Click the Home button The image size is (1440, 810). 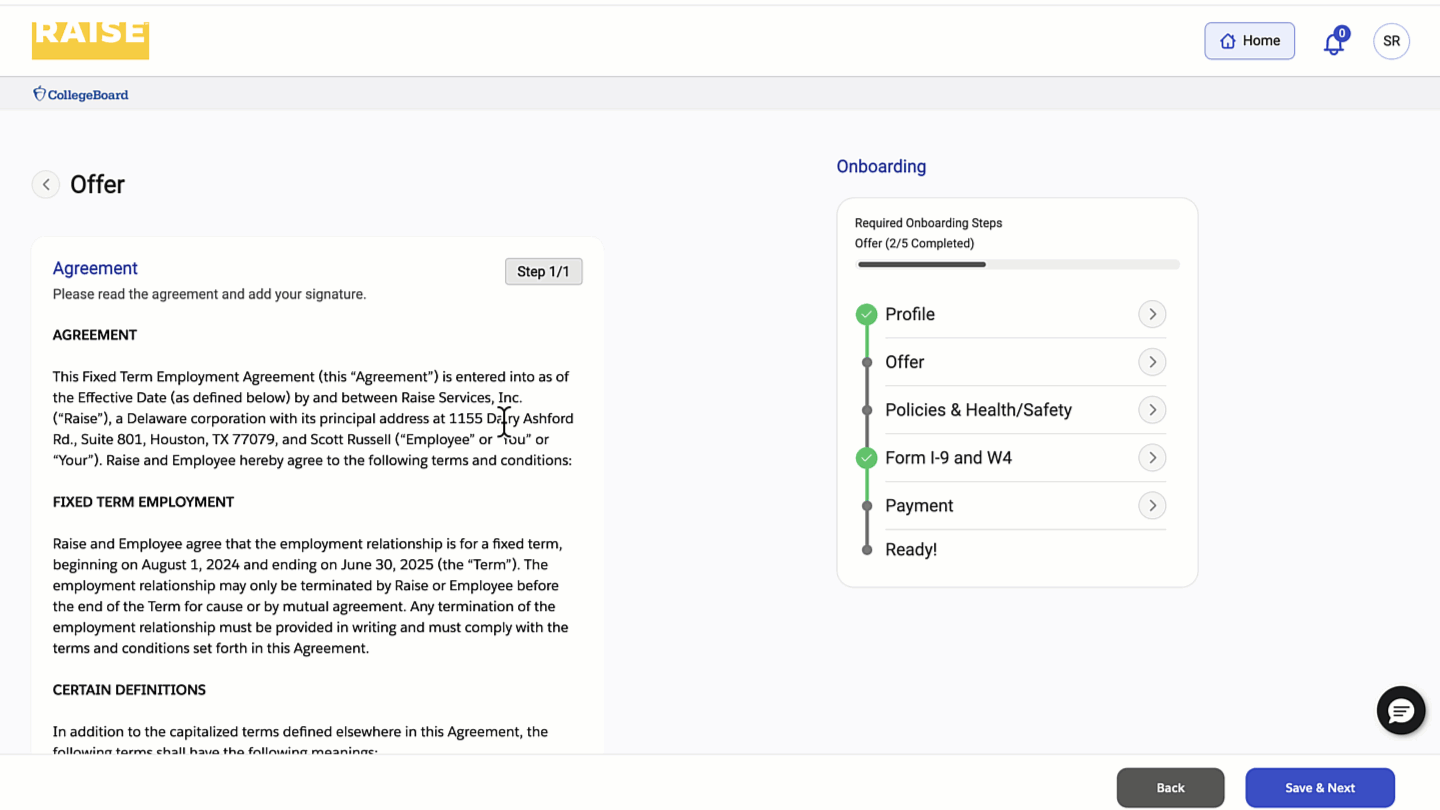pyautogui.click(x=1249, y=41)
